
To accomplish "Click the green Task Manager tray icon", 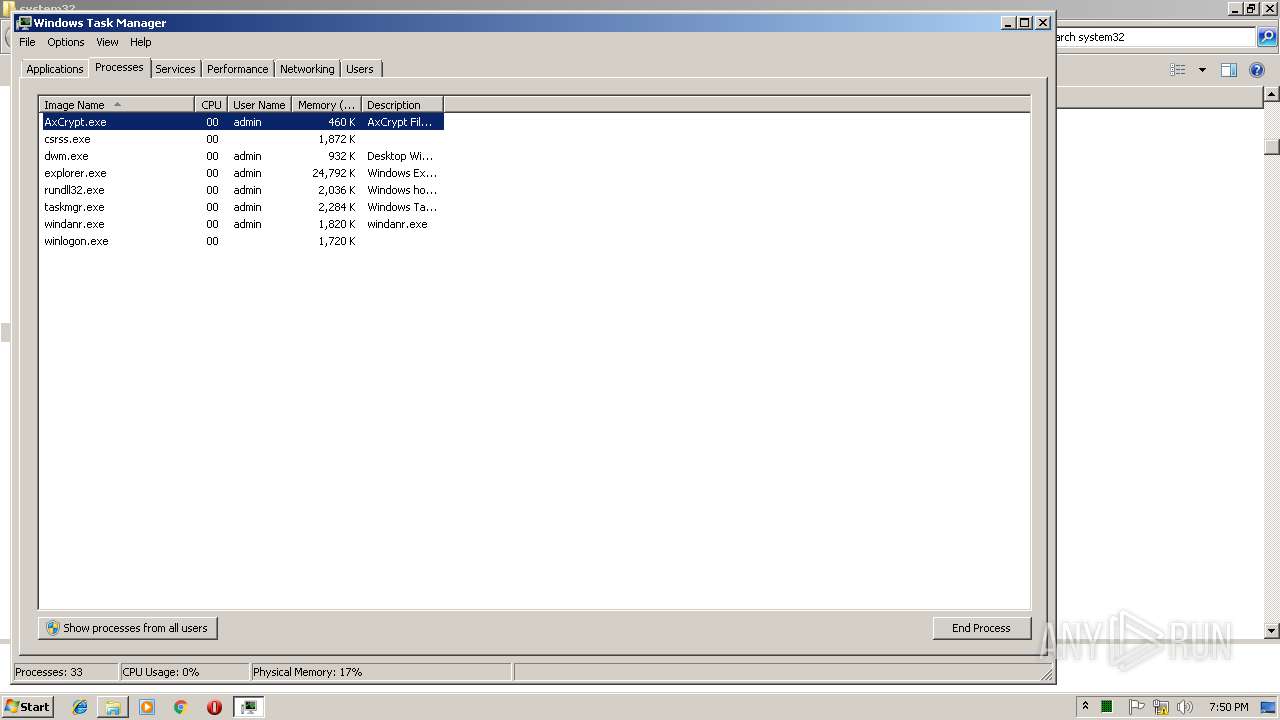I will (1107, 707).
